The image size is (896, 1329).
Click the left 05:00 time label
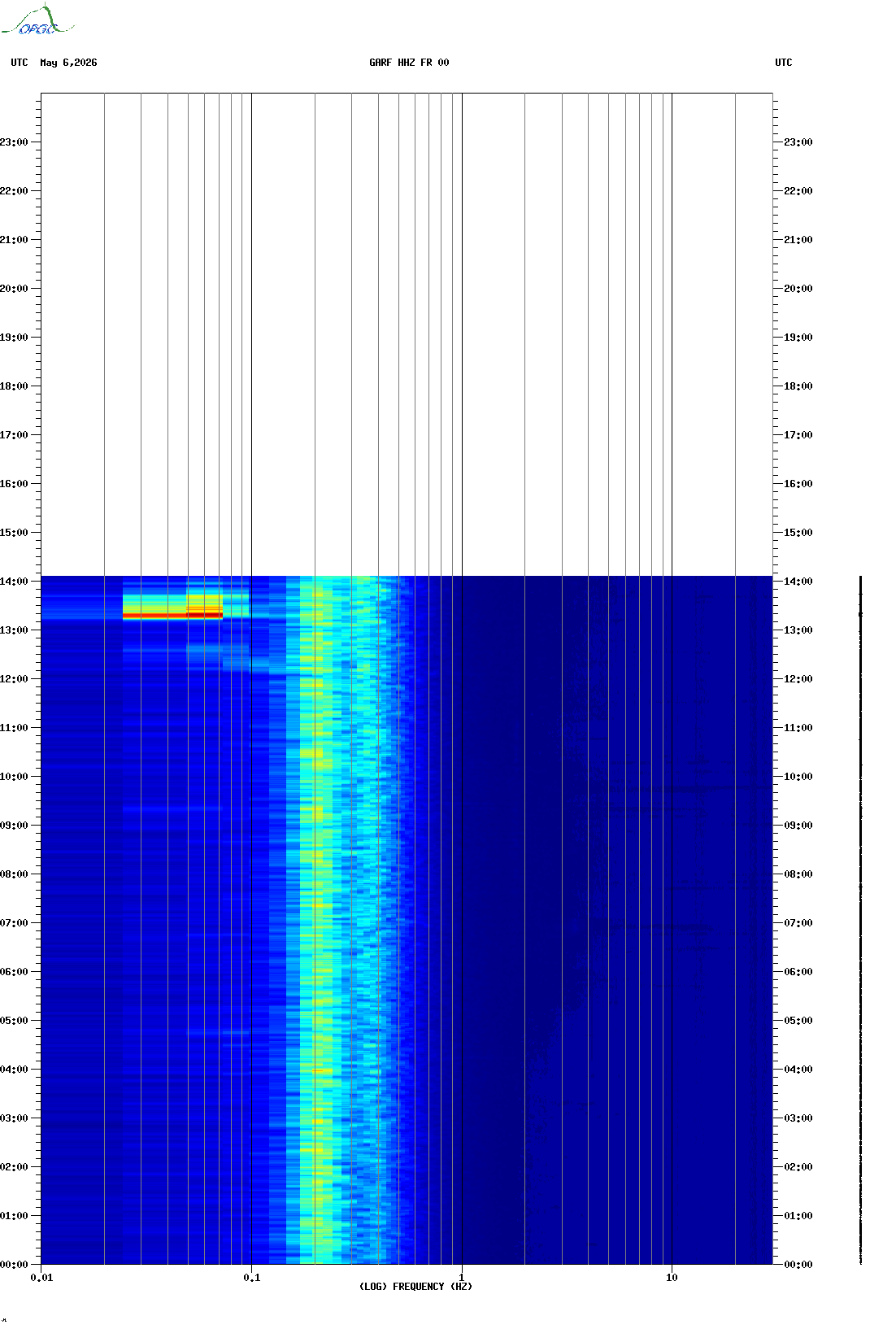[14, 1021]
